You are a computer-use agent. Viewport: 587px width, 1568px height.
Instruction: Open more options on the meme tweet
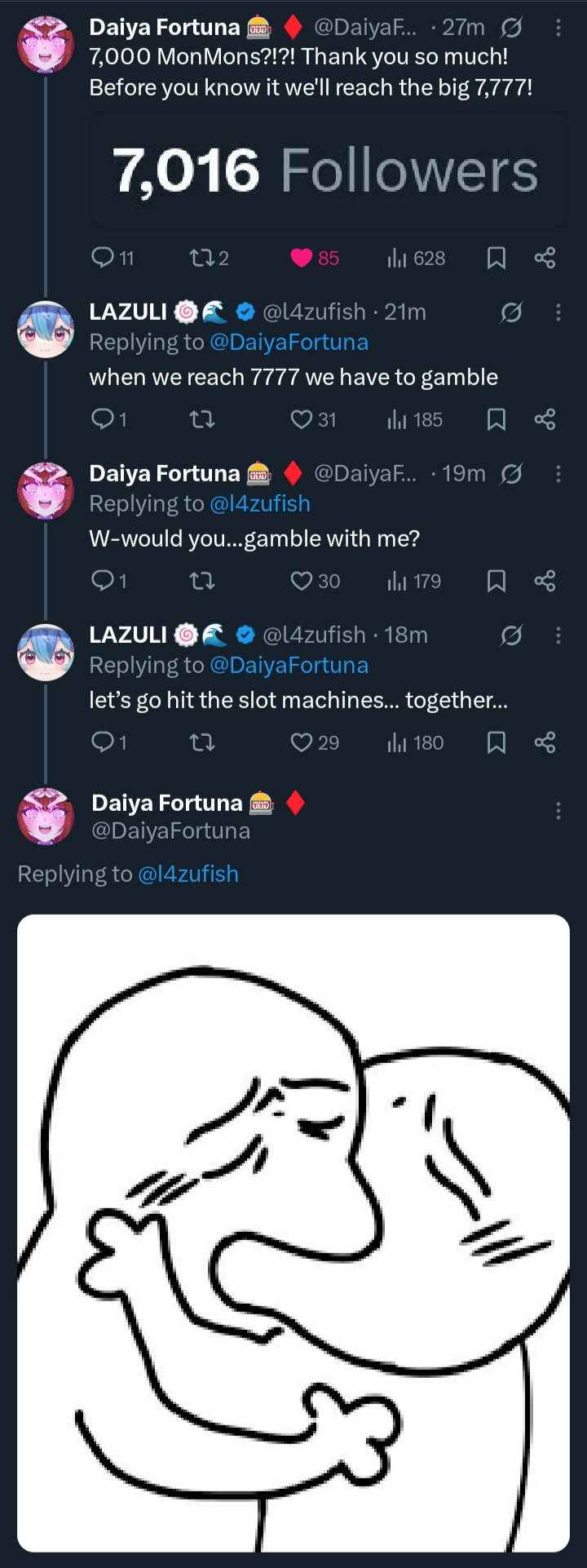558,810
